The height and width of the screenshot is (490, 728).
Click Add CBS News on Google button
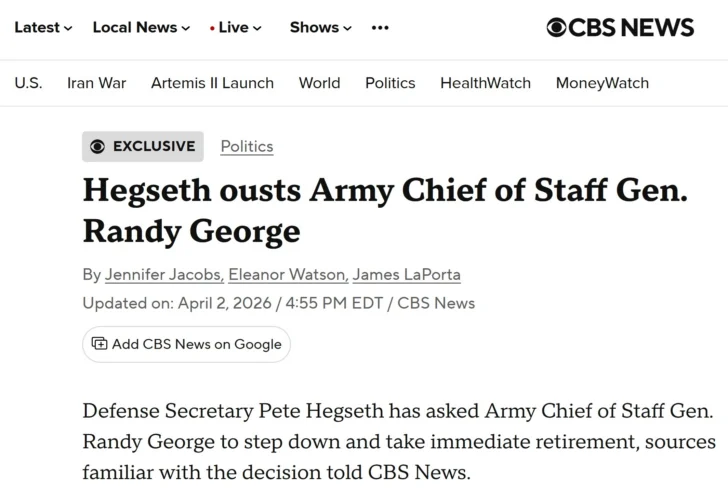point(186,344)
